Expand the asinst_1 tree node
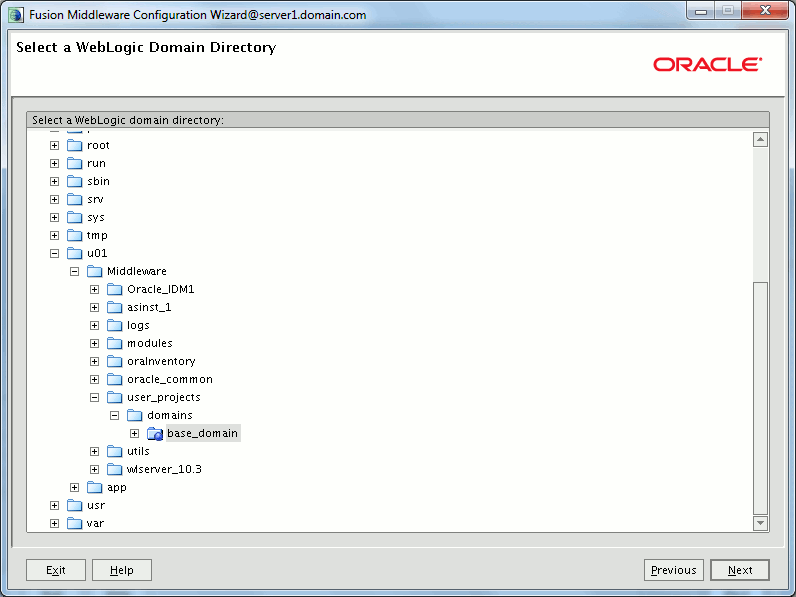 94,308
